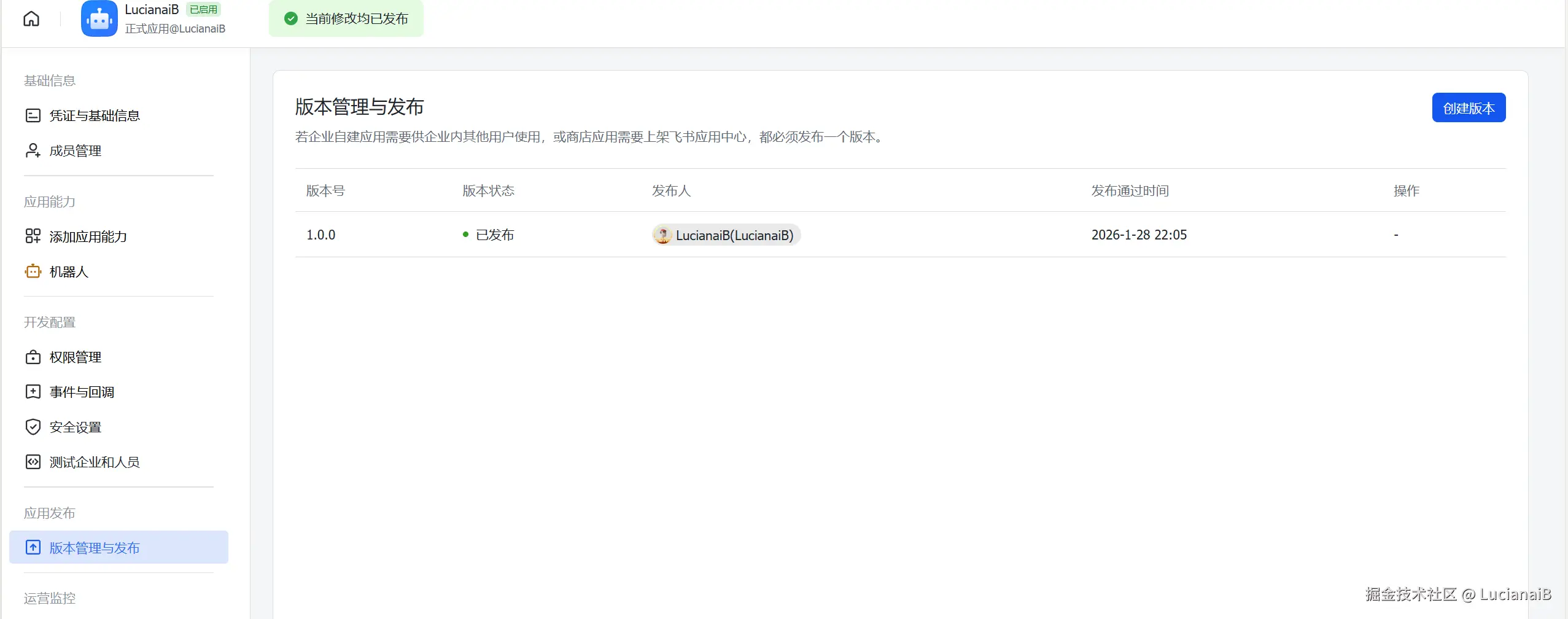Select 版本管理与发布 in the sidebar
The height and width of the screenshot is (619, 1568).
coord(118,547)
